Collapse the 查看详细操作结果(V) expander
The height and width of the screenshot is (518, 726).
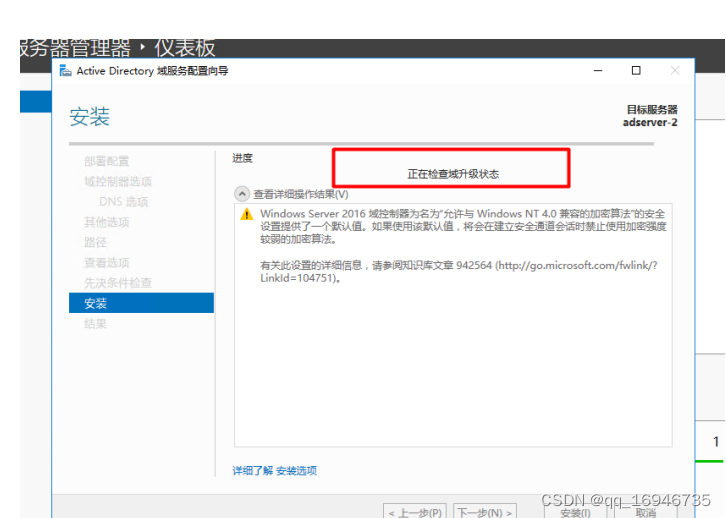coord(242,193)
